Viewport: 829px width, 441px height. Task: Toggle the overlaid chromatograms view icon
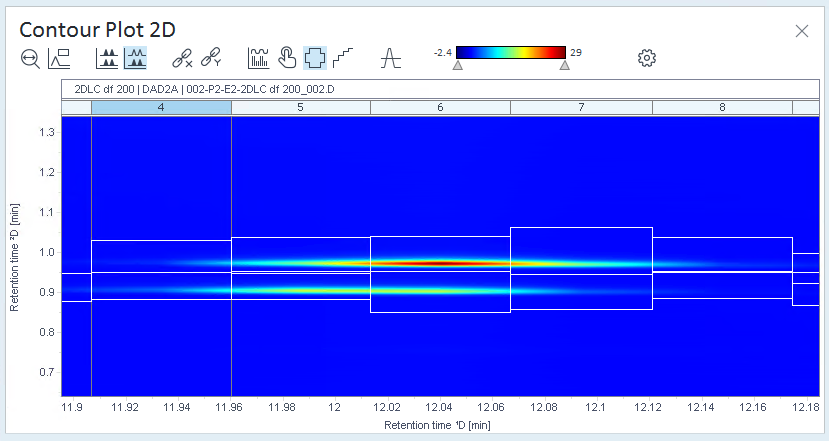coord(135,58)
